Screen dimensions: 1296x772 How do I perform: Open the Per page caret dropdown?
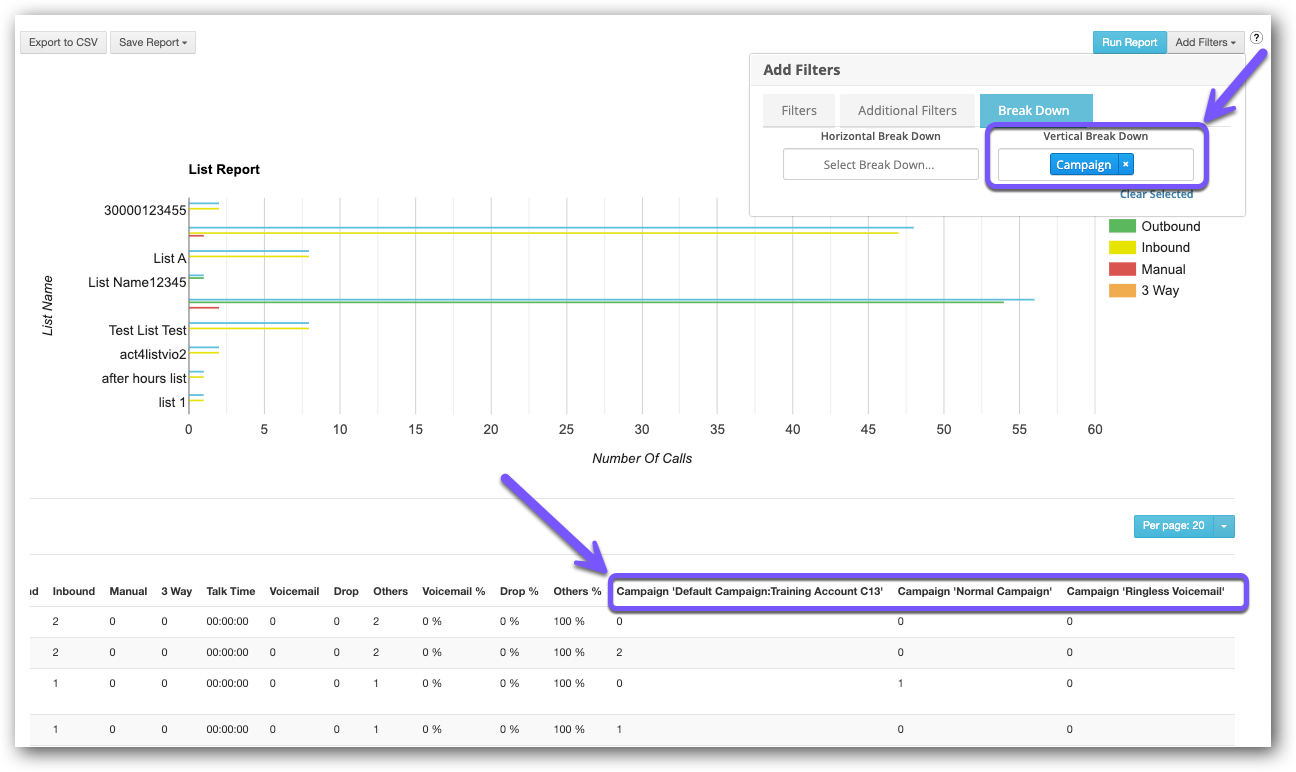pos(1224,526)
